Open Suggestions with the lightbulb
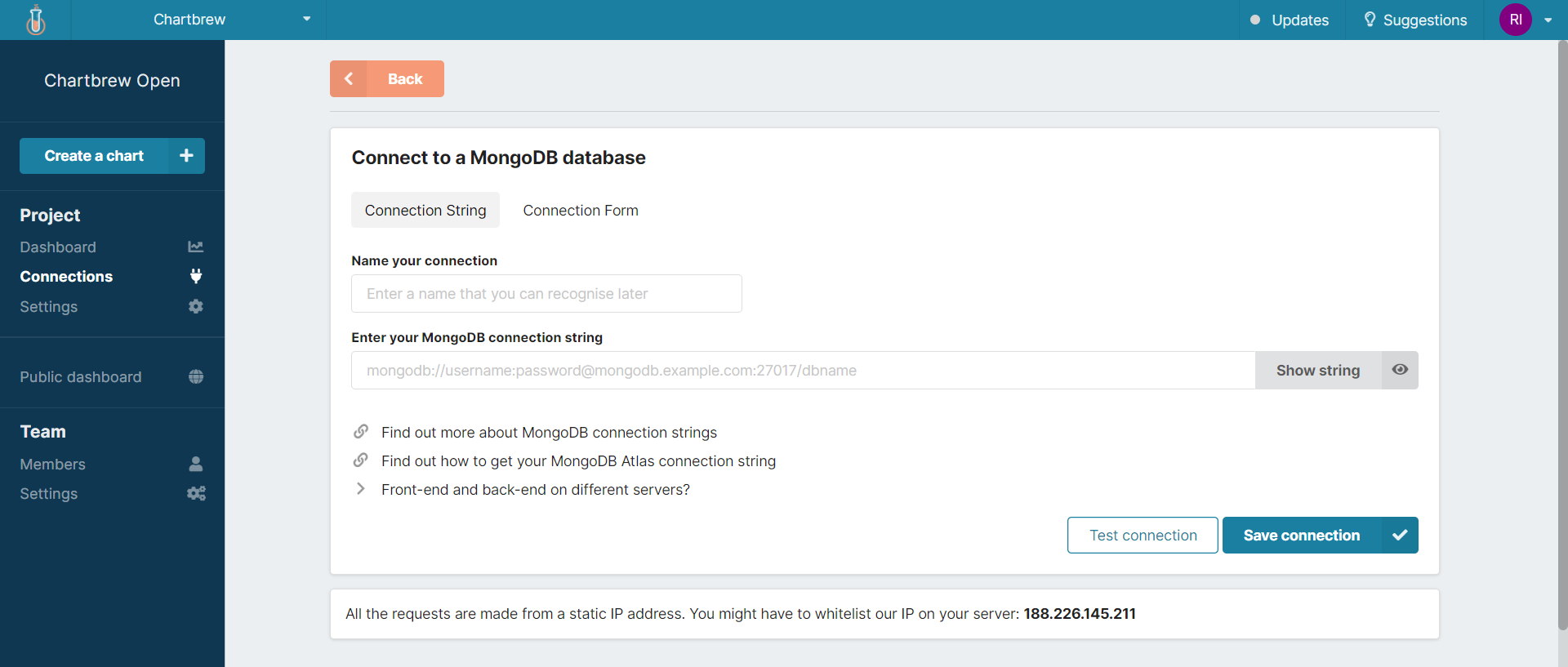Screen dimensions: 1568x667 point(1415,20)
